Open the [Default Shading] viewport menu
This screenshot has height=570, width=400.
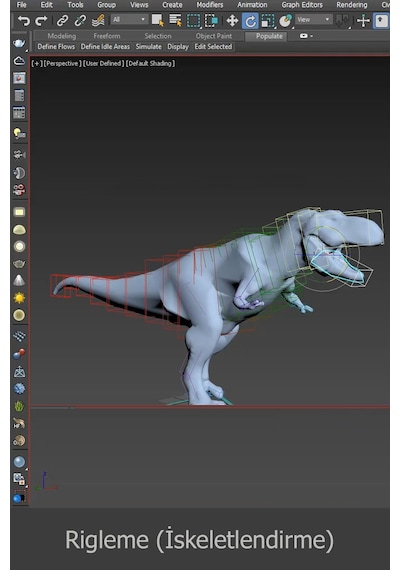151,63
